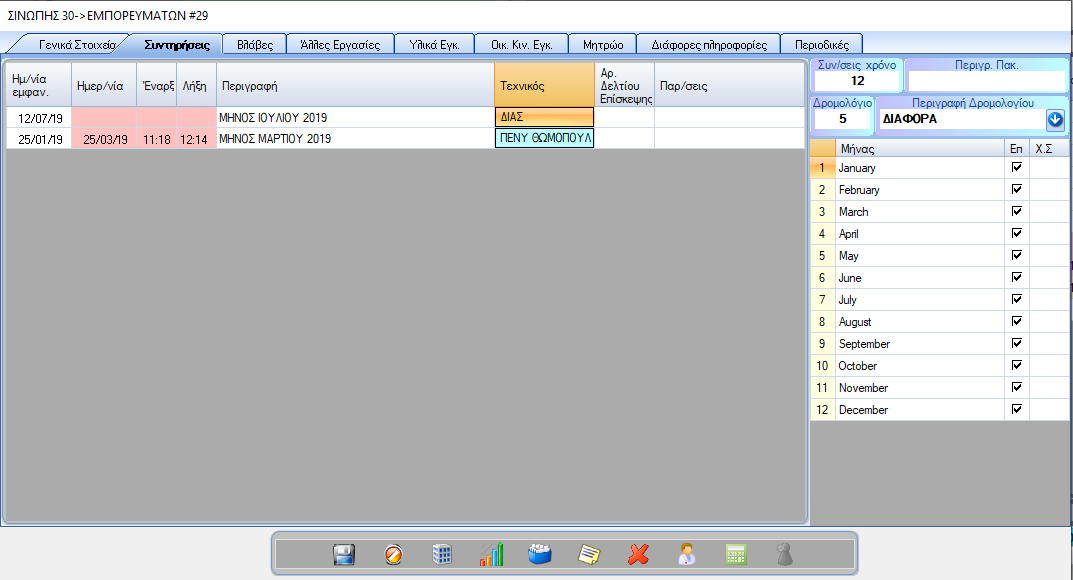Open the yellow sticky note icon
The width and height of the screenshot is (1073, 580).
589,555
